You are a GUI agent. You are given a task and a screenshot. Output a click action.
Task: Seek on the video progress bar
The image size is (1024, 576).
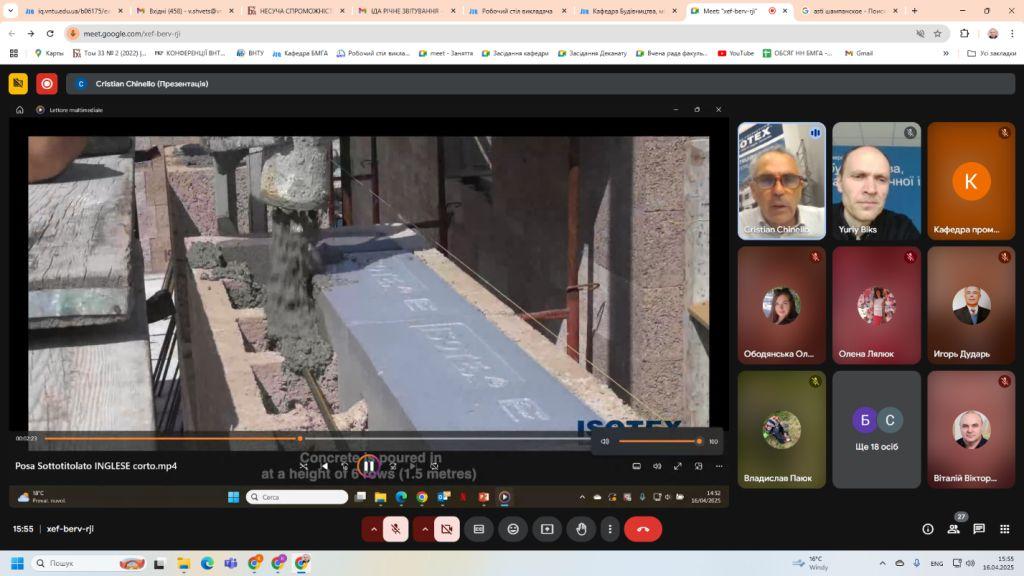[x=316, y=439]
